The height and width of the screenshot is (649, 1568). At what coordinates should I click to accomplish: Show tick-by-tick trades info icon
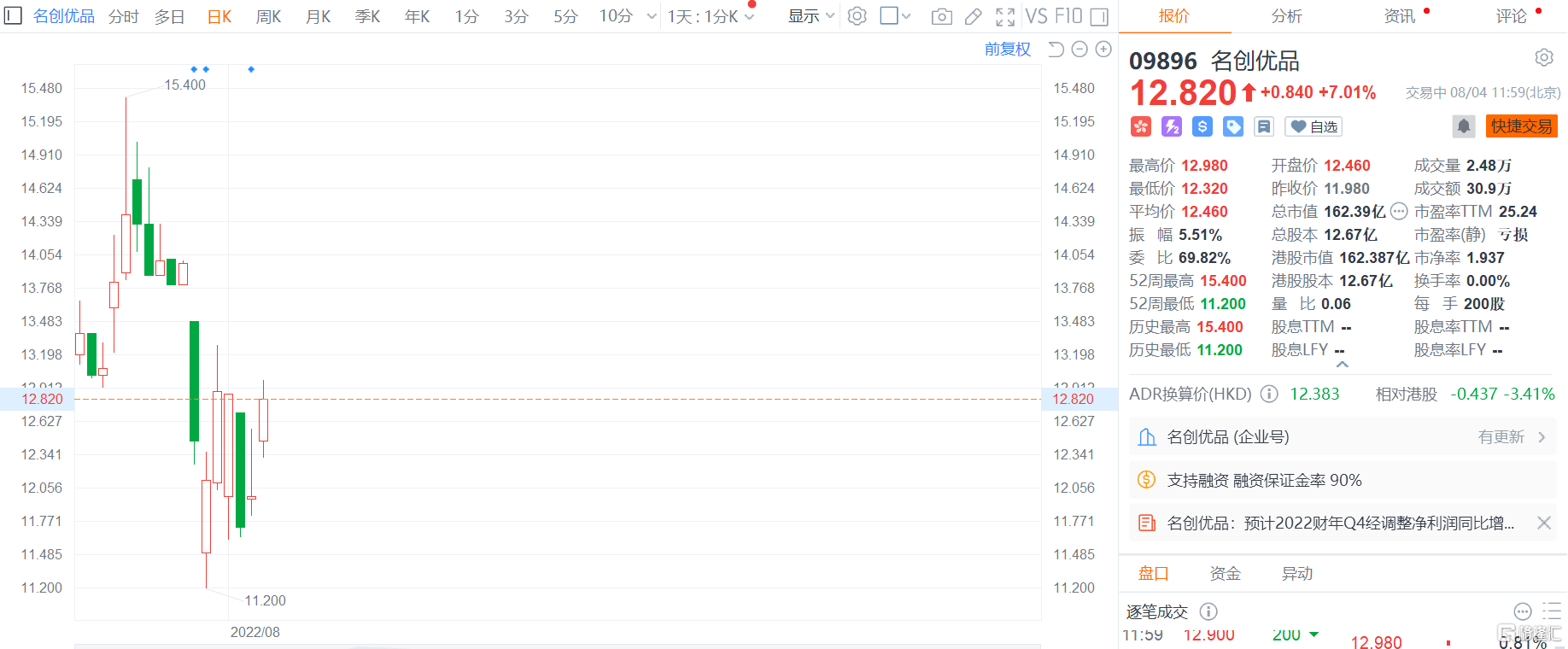[1208, 611]
